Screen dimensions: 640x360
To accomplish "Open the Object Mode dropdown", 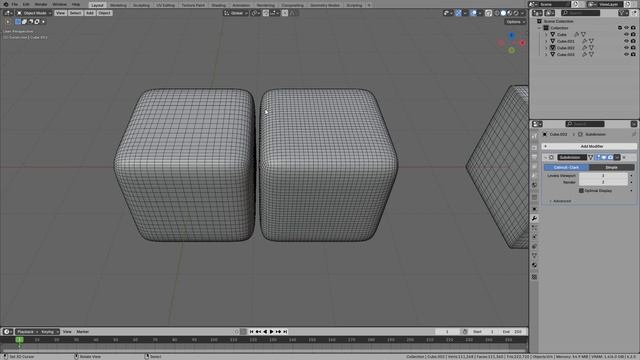I will pos(34,13).
